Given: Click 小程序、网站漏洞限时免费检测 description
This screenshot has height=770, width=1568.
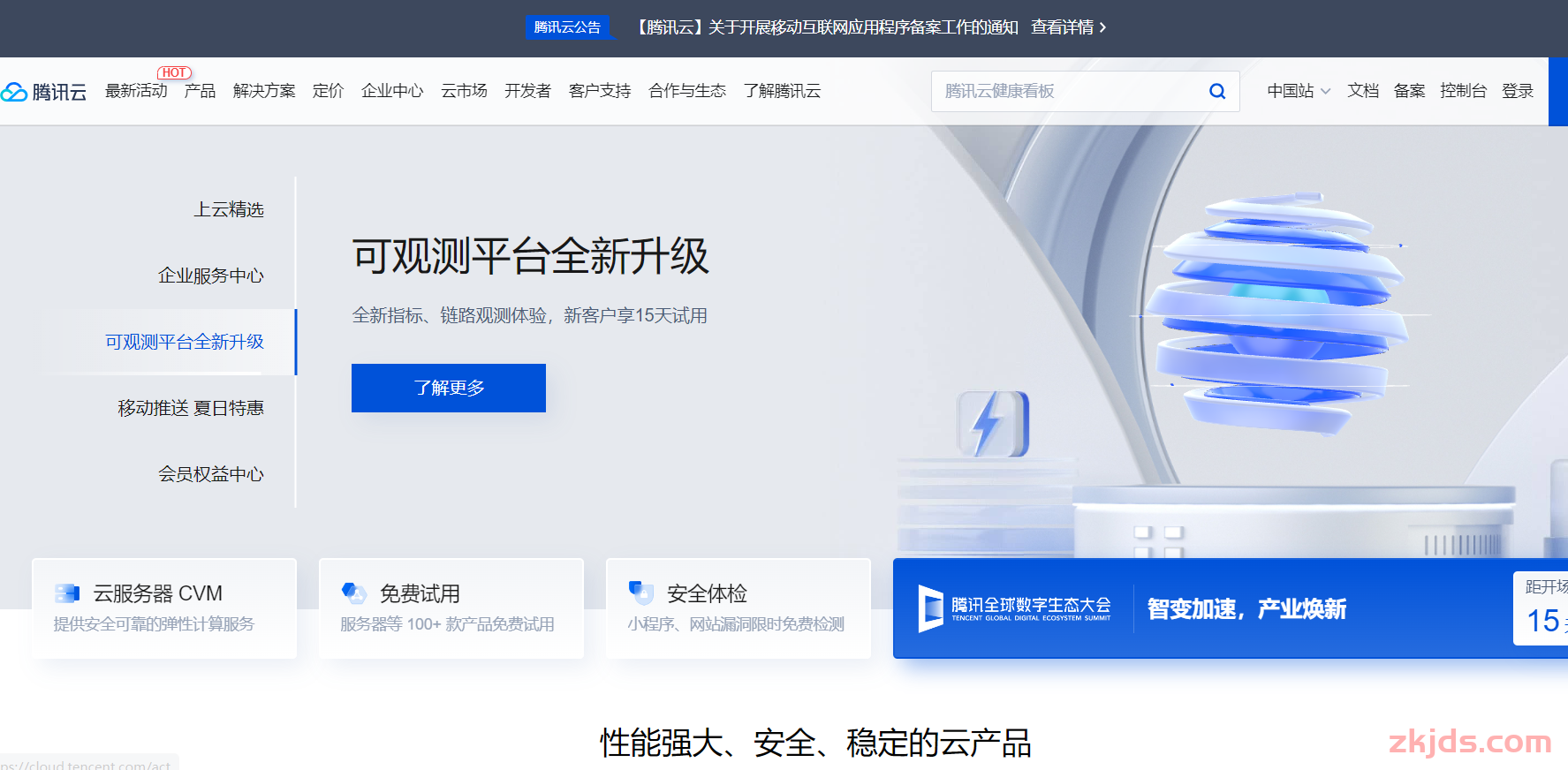Looking at the screenshot, I should point(736,624).
